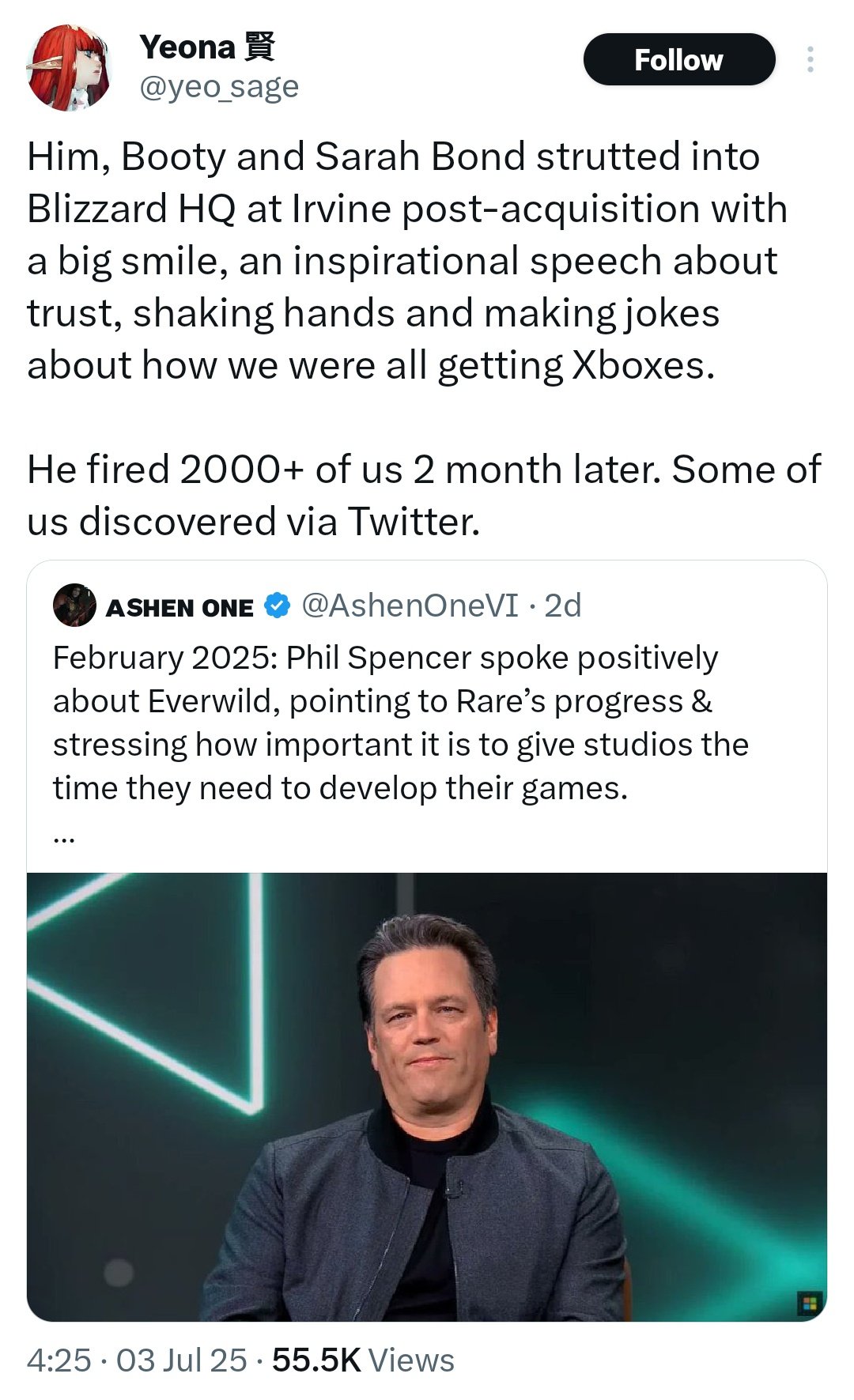Viewport: 854px width, 1400px height.
Task: Click the blue verified badge
Action: coord(276,606)
